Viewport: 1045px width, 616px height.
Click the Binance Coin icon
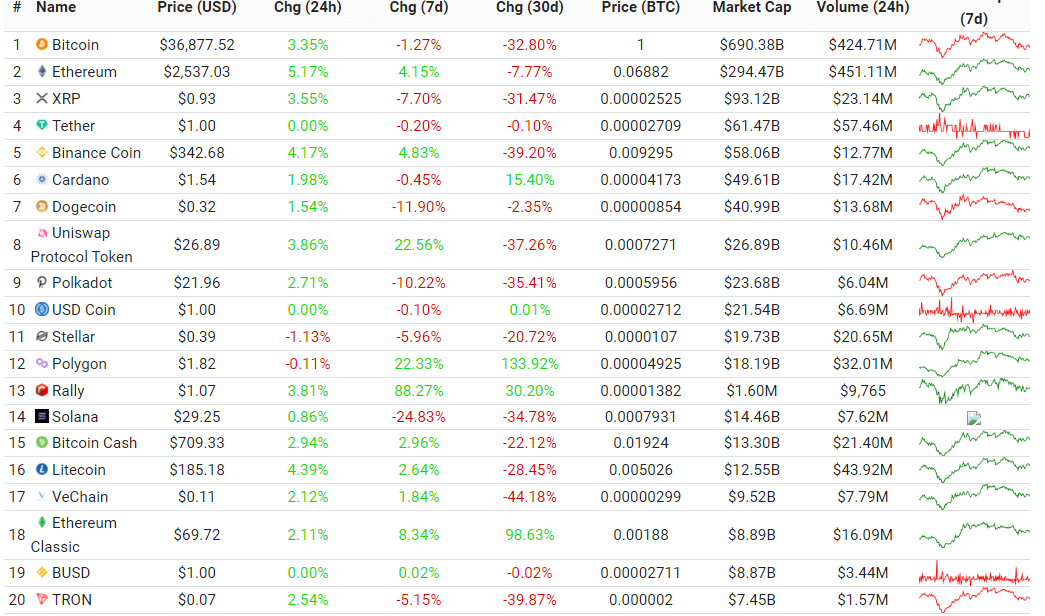41,153
